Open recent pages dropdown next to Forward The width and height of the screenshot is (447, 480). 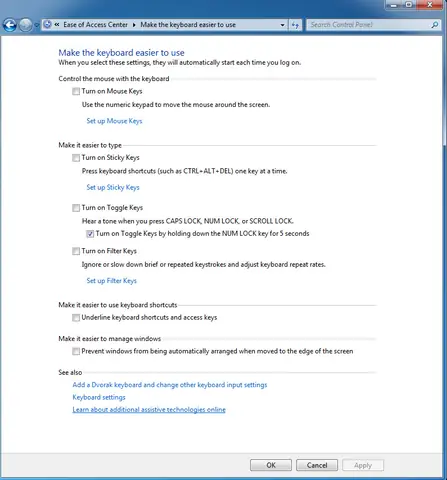pyautogui.click(x=37, y=25)
